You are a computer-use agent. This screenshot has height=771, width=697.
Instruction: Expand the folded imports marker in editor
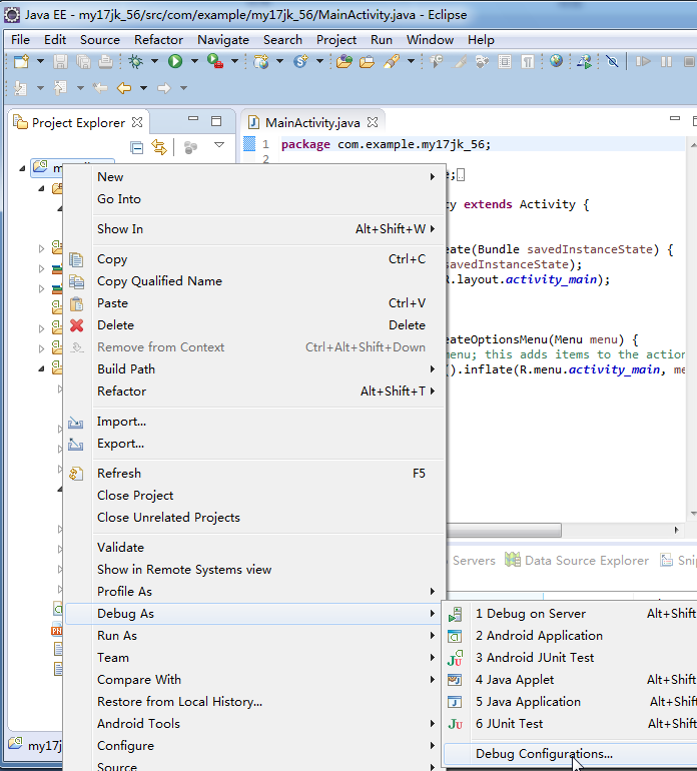pos(461,175)
